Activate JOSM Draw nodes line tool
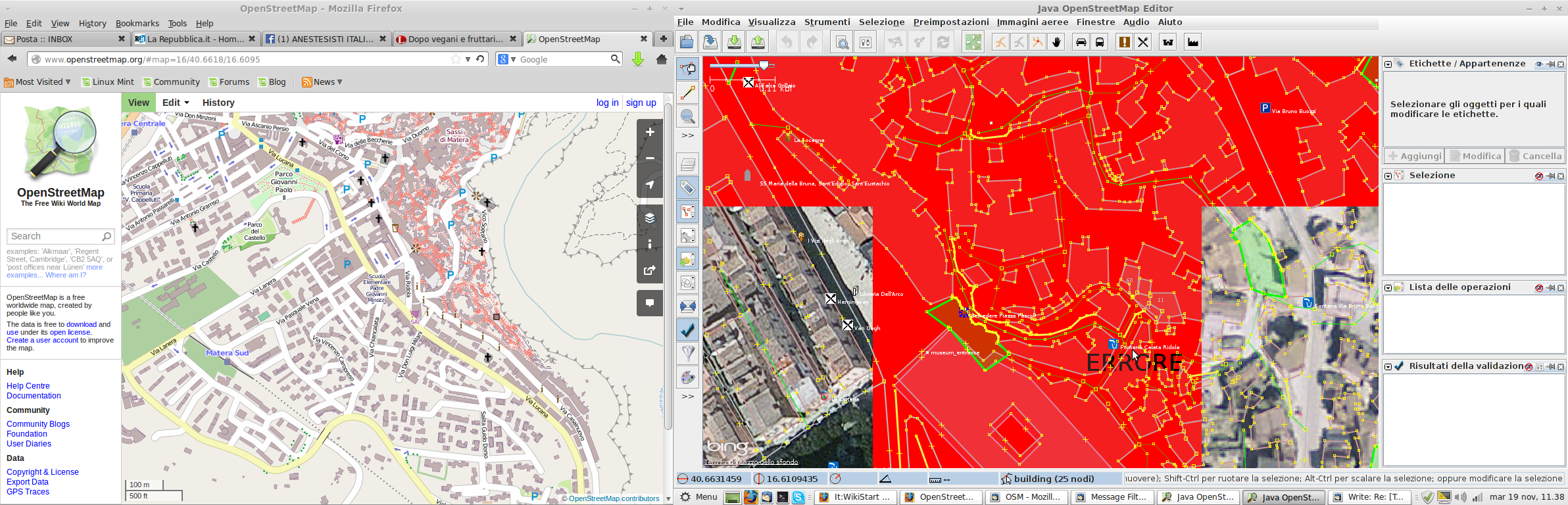 point(687,92)
